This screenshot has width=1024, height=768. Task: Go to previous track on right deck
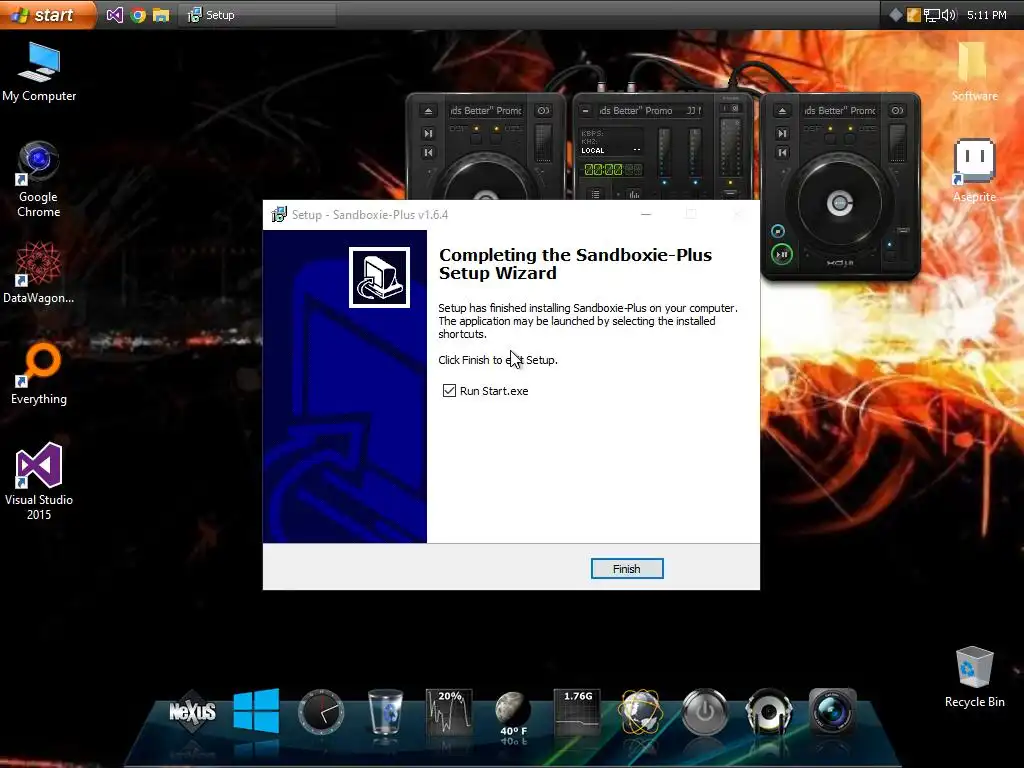point(782,153)
